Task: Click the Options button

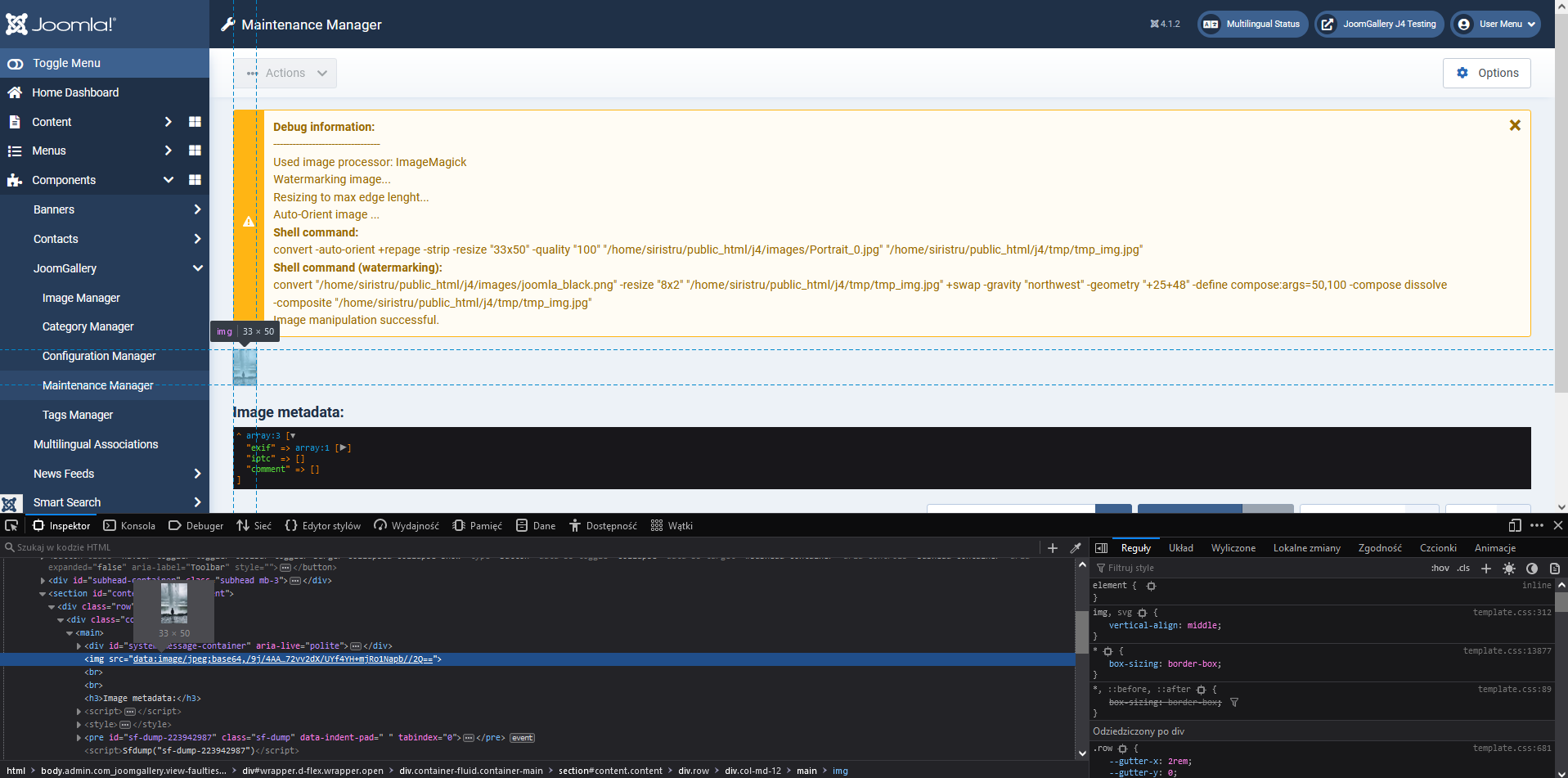Action: 1486,73
